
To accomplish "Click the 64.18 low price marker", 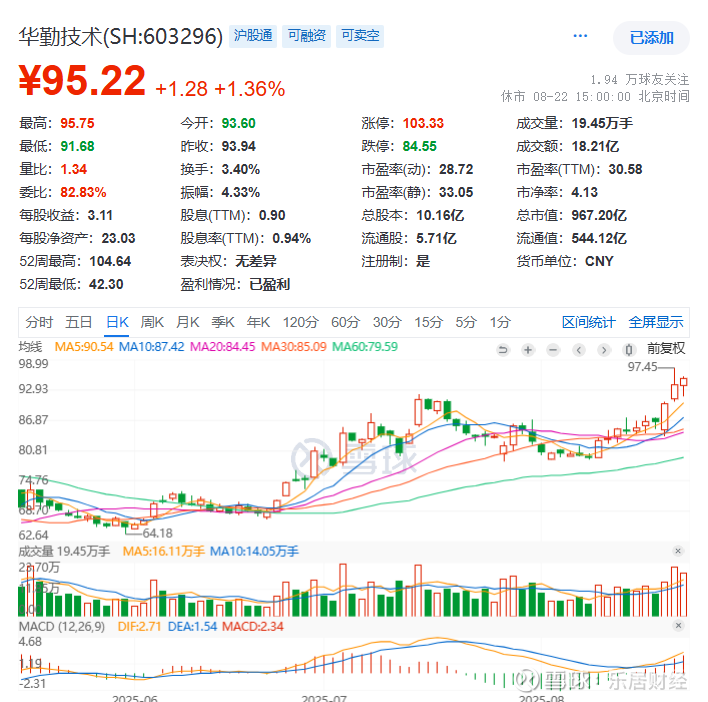I will click(158, 534).
